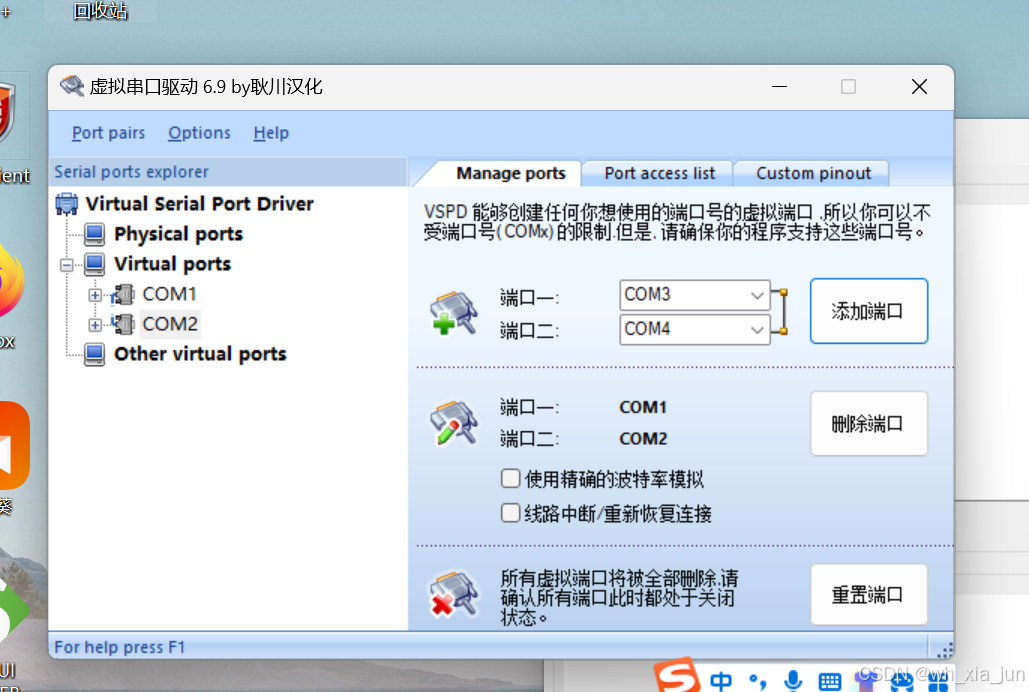Image resolution: width=1029 pixels, height=692 pixels.
Task: Toggle the Chinese input mode 中 icon
Action: (721, 681)
